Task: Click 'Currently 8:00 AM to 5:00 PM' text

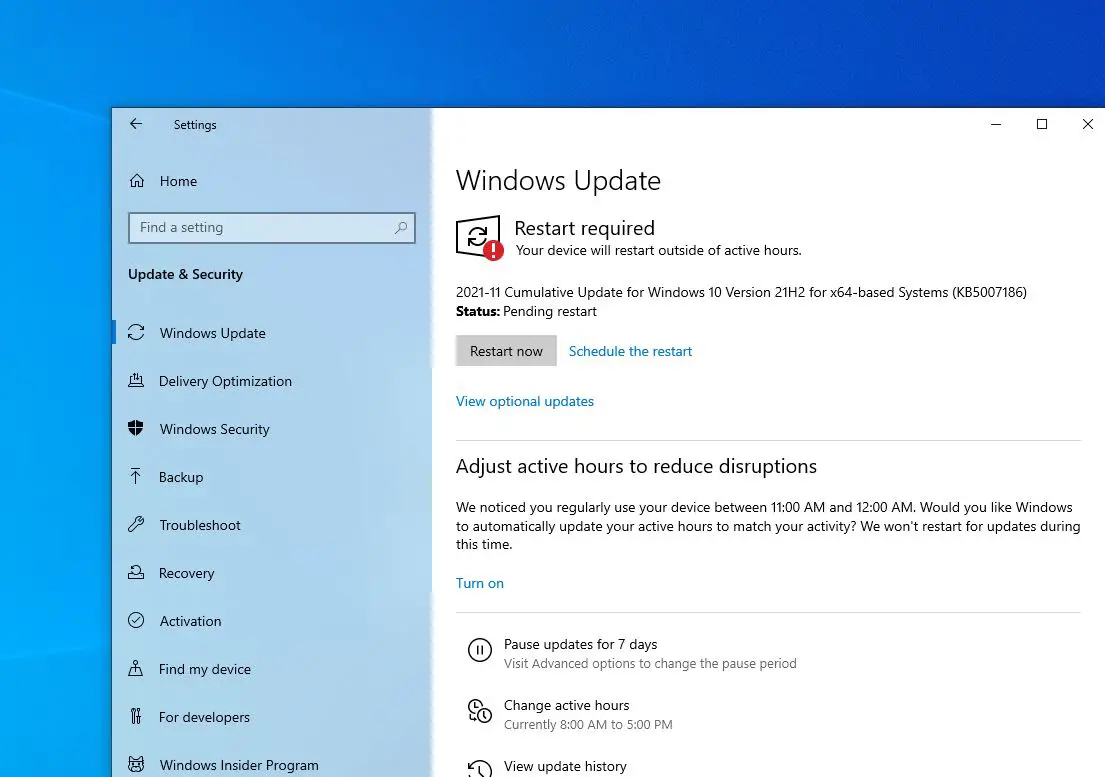Action: click(x=588, y=724)
